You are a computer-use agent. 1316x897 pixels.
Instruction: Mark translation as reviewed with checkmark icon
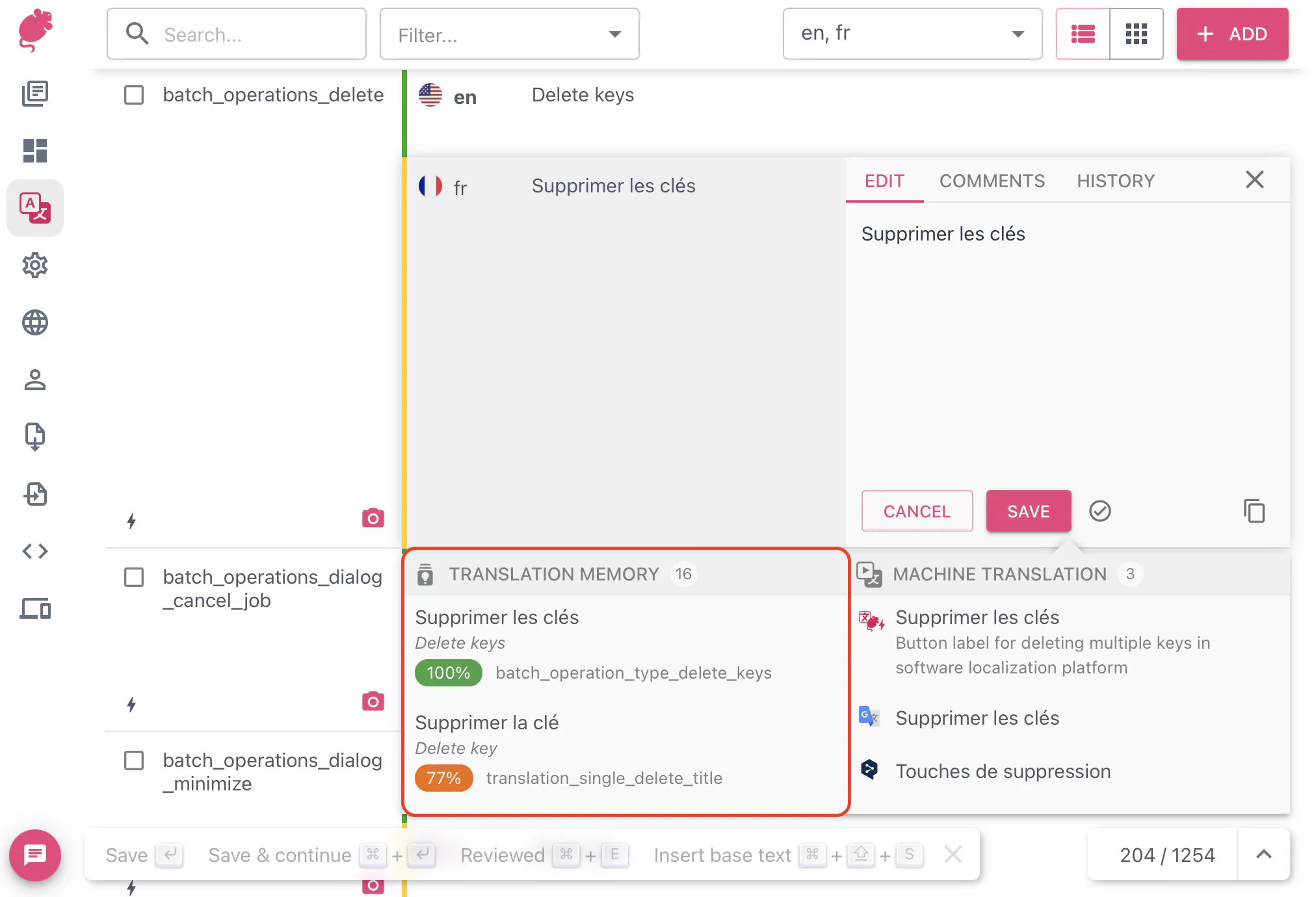pyautogui.click(x=1099, y=512)
